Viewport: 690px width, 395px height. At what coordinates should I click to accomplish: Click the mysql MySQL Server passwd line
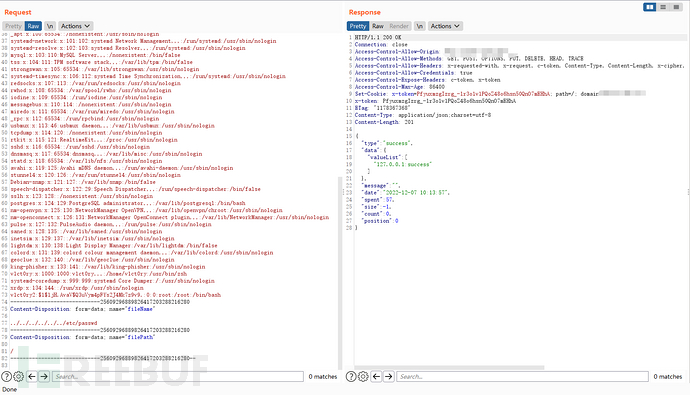tap(95, 55)
